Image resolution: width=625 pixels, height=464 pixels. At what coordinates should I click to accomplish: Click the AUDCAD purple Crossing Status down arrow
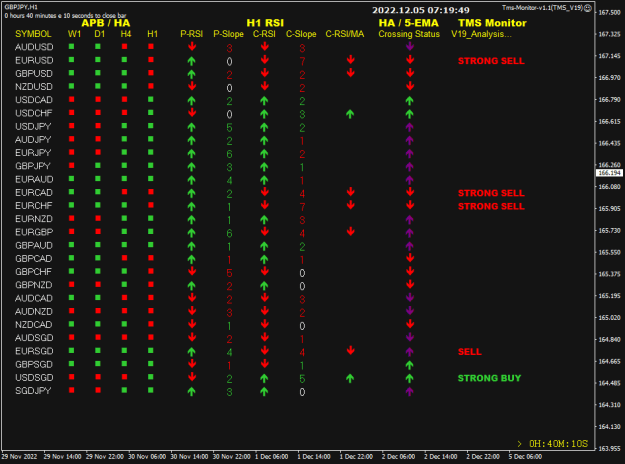coord(410,298)
